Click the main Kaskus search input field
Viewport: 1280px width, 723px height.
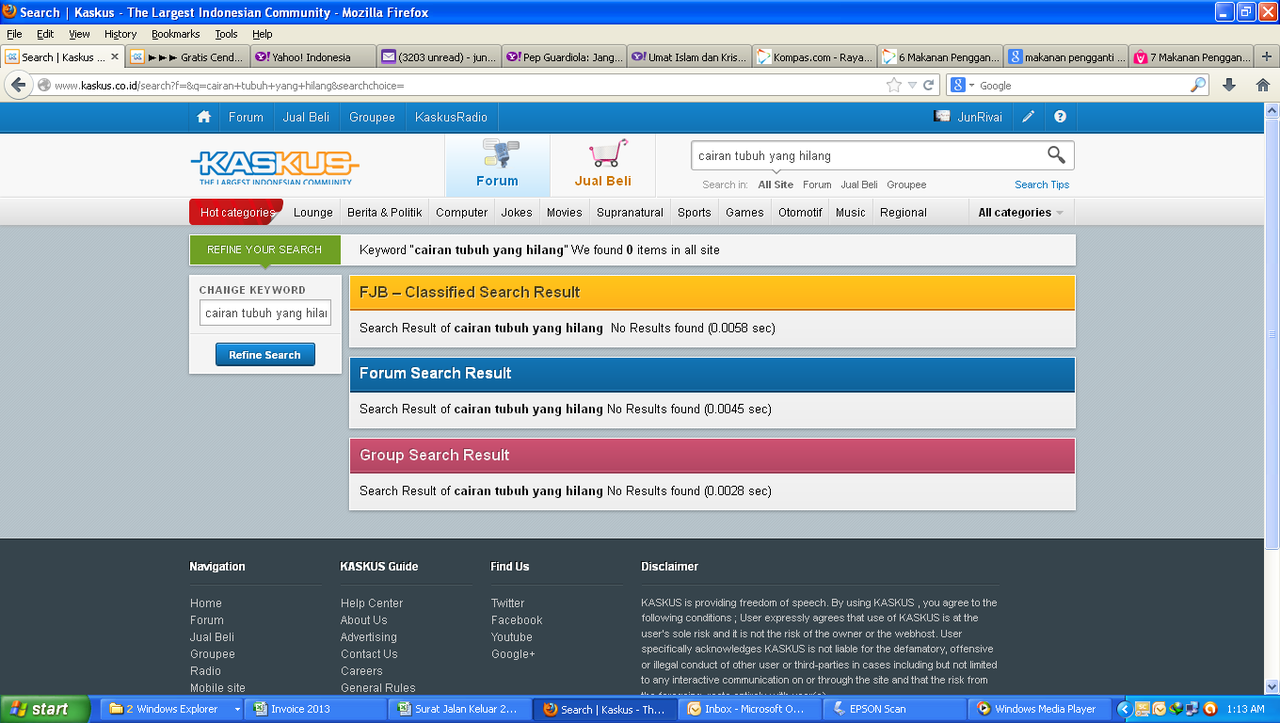click(x=868, y=155)
